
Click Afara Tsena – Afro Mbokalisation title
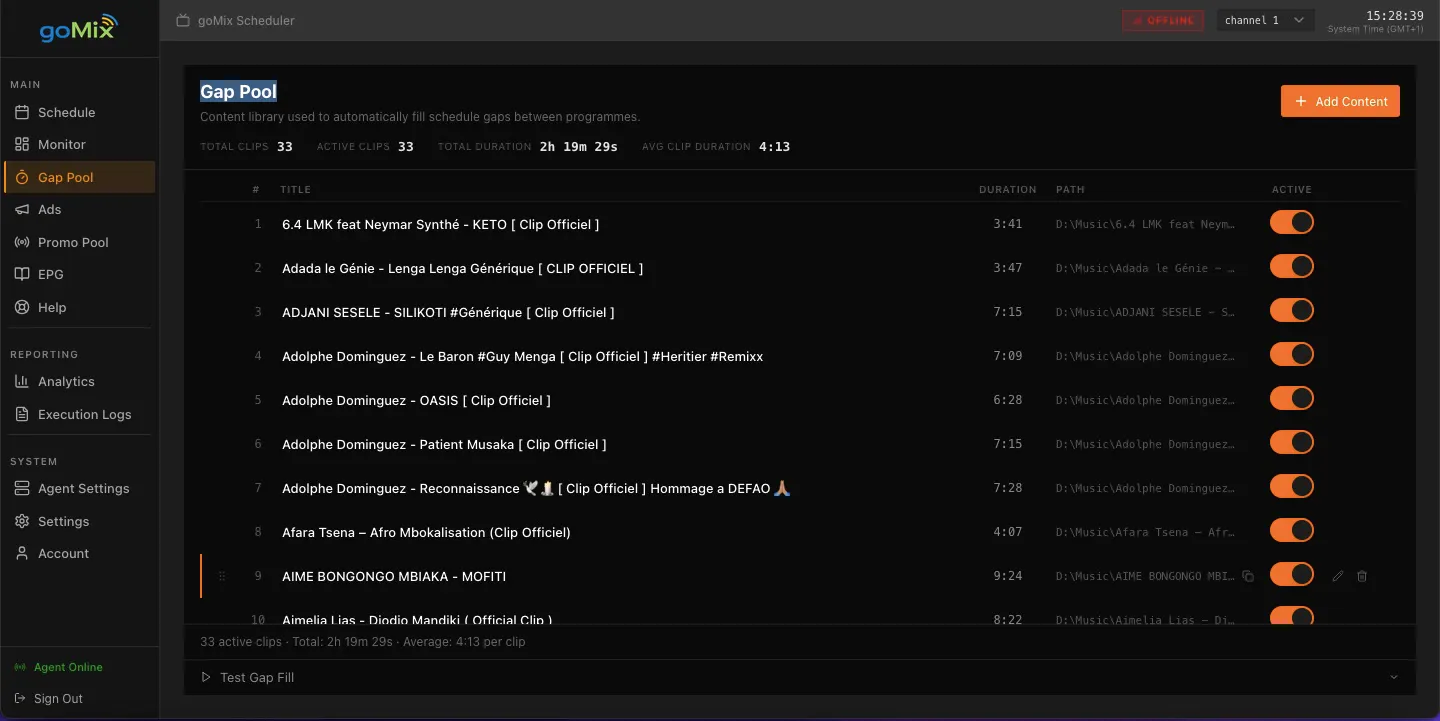coord(426,532)
